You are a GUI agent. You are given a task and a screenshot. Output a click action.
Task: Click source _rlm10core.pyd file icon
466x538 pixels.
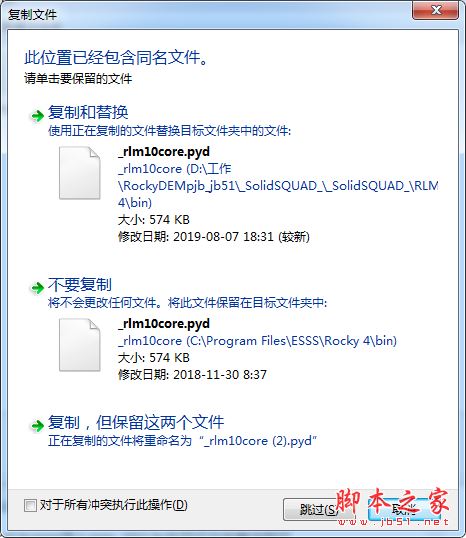(80, 173)
